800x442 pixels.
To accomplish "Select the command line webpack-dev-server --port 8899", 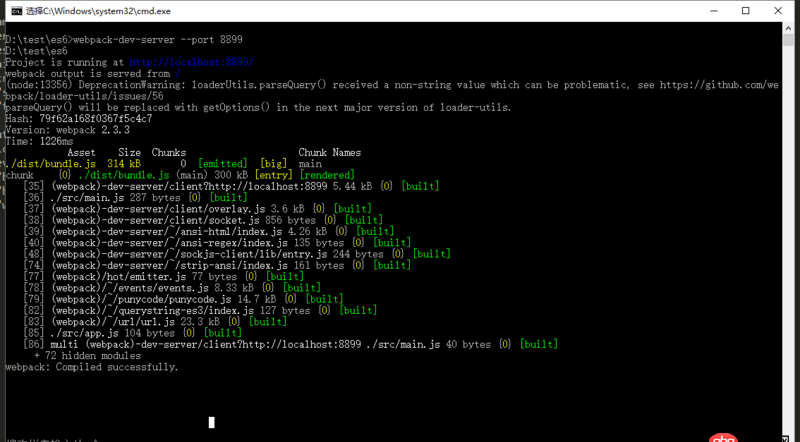I will [158, 40].
